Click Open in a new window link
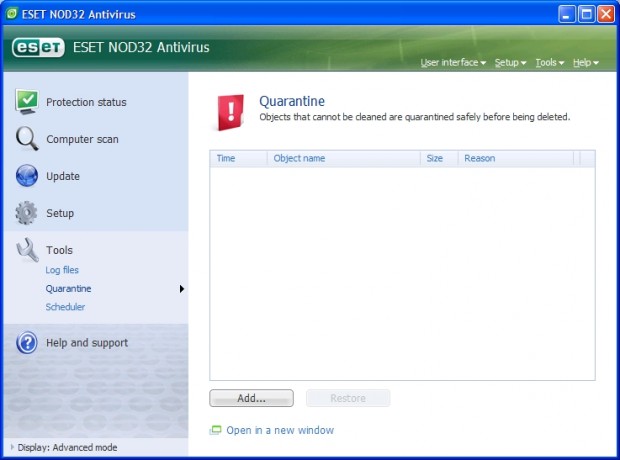Viewport: 620px width, 460px height. tap(280, 430)
